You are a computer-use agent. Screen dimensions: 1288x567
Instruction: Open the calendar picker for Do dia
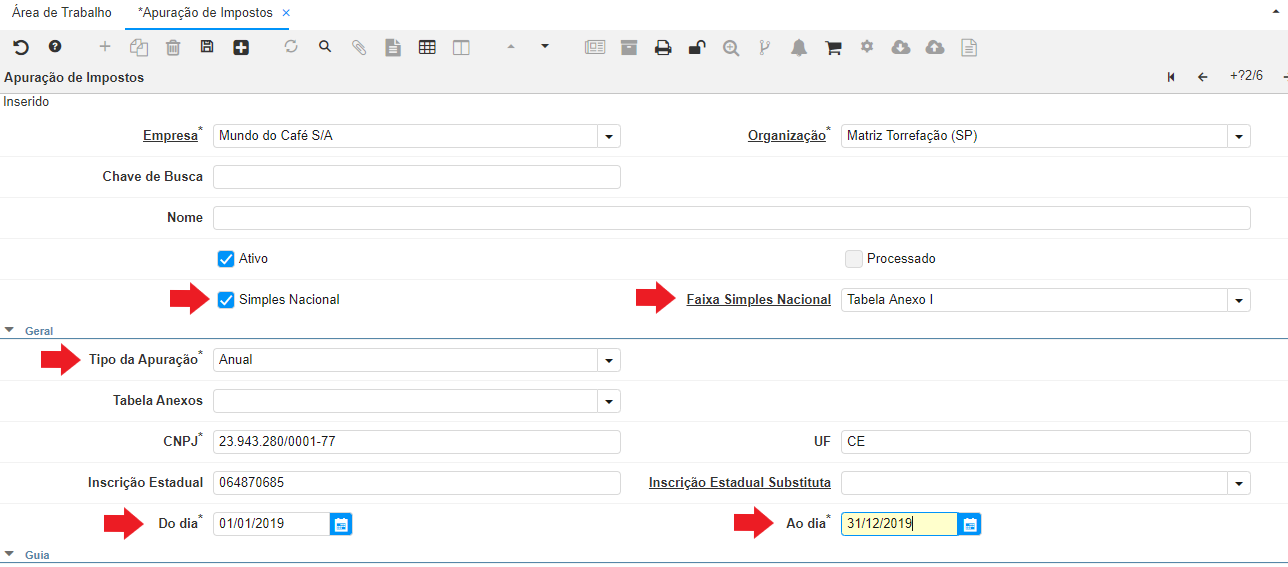[341, 524]
